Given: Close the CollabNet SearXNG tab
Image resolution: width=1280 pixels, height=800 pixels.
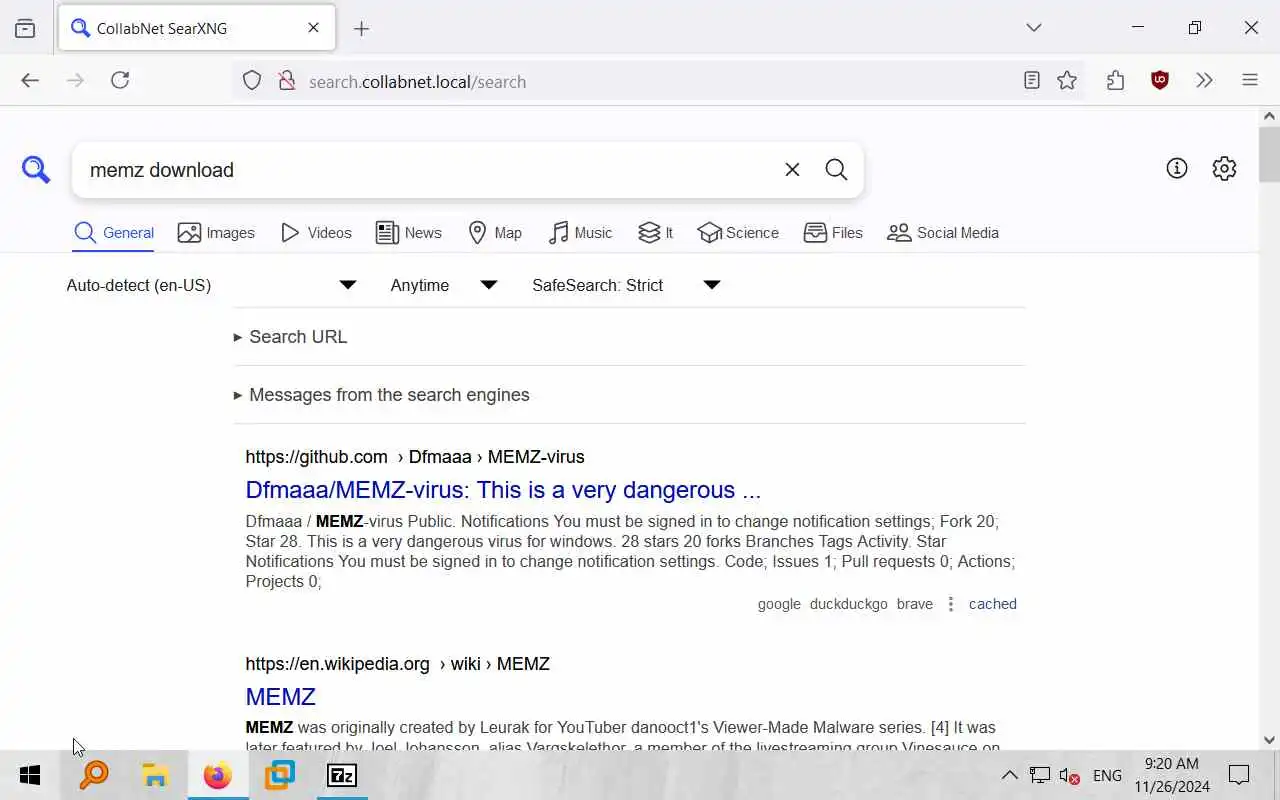Looking at the screenshot, I should (313, 28).
